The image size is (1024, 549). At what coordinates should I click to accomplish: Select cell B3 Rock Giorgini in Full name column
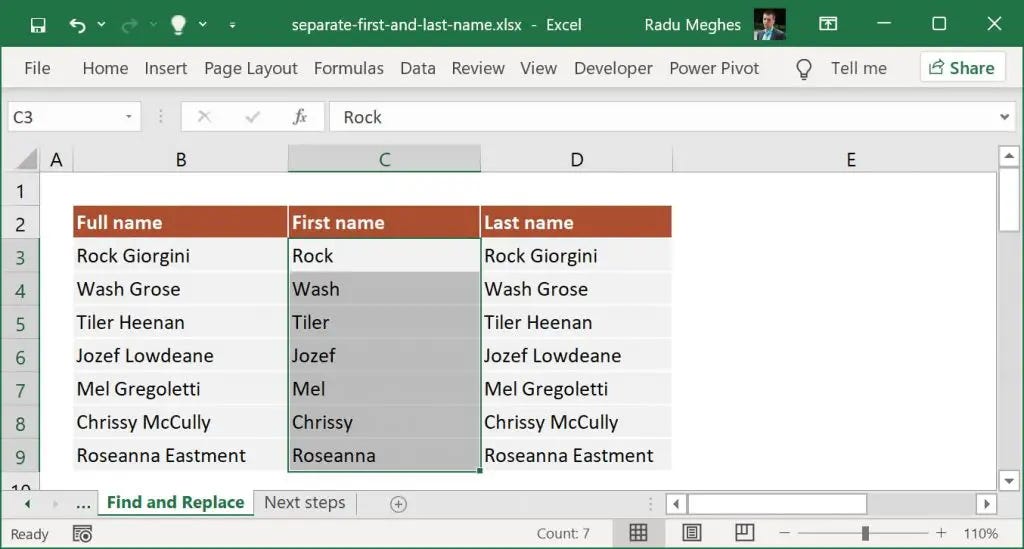coord(180,256)
